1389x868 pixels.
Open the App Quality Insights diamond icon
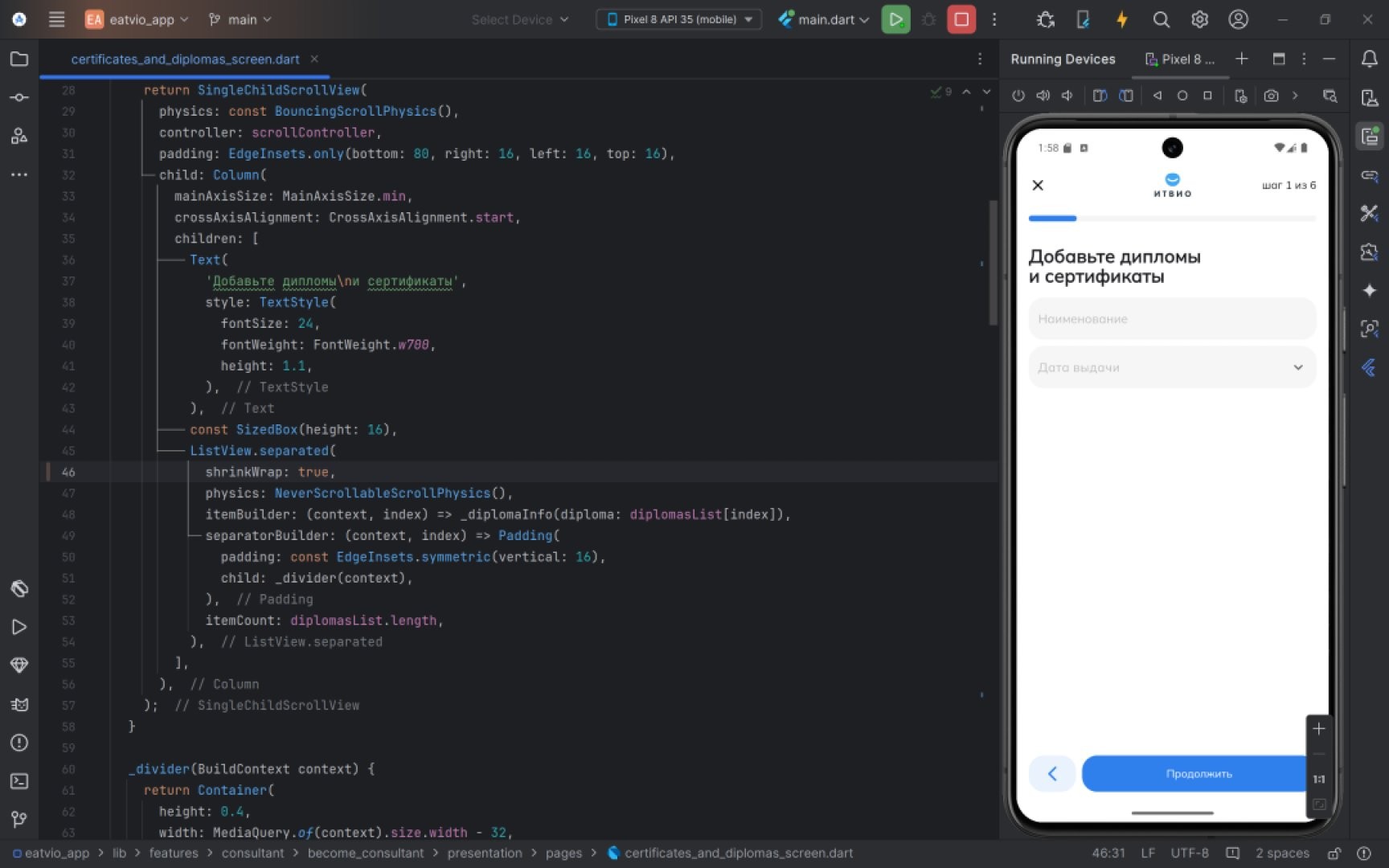[x=19, y=665]
